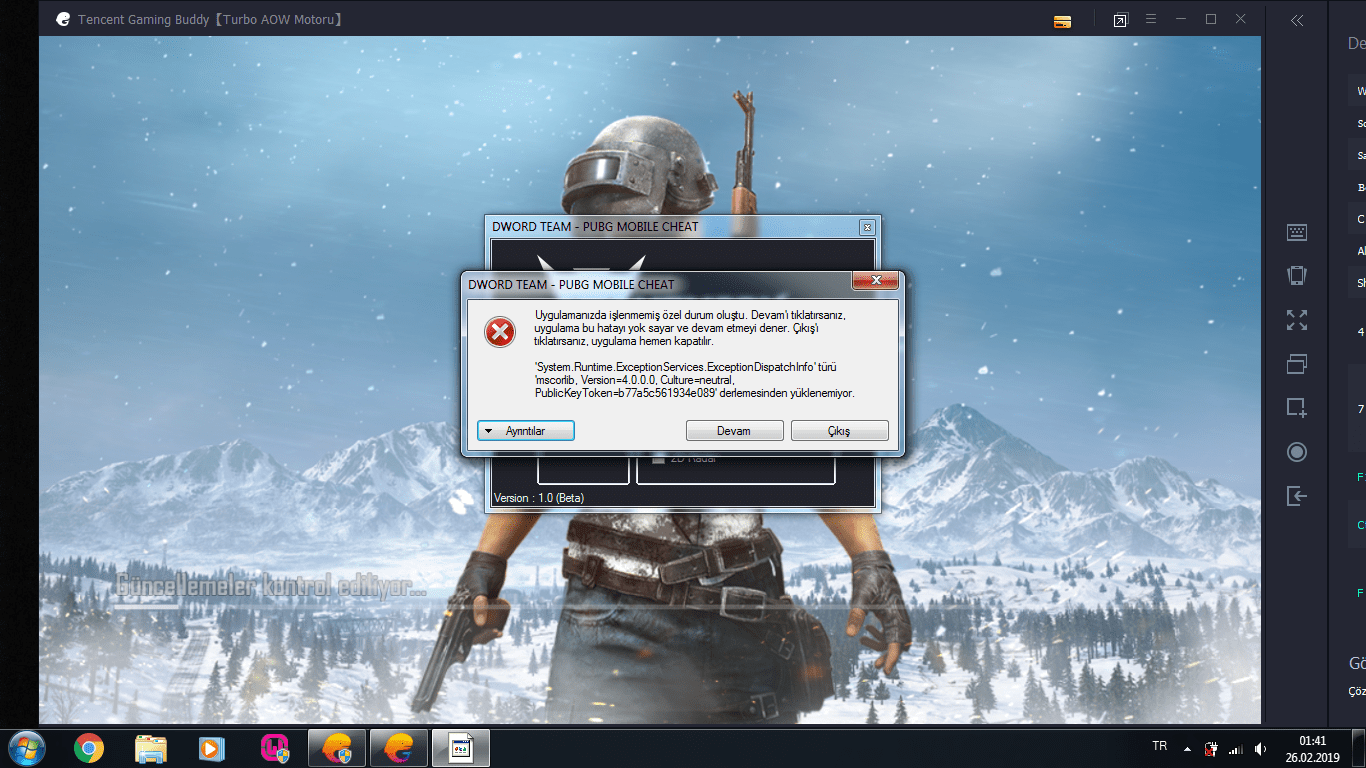
Task: Click the rotate screen icon in the sidebar
Action: pyautogui.click(x=1297, y=276)
